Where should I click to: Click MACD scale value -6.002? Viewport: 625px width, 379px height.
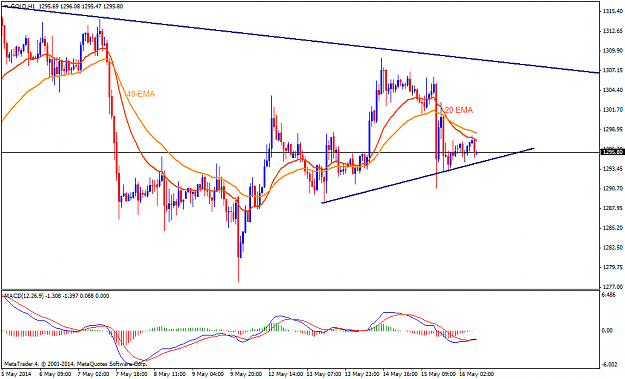tap(610, 365)
